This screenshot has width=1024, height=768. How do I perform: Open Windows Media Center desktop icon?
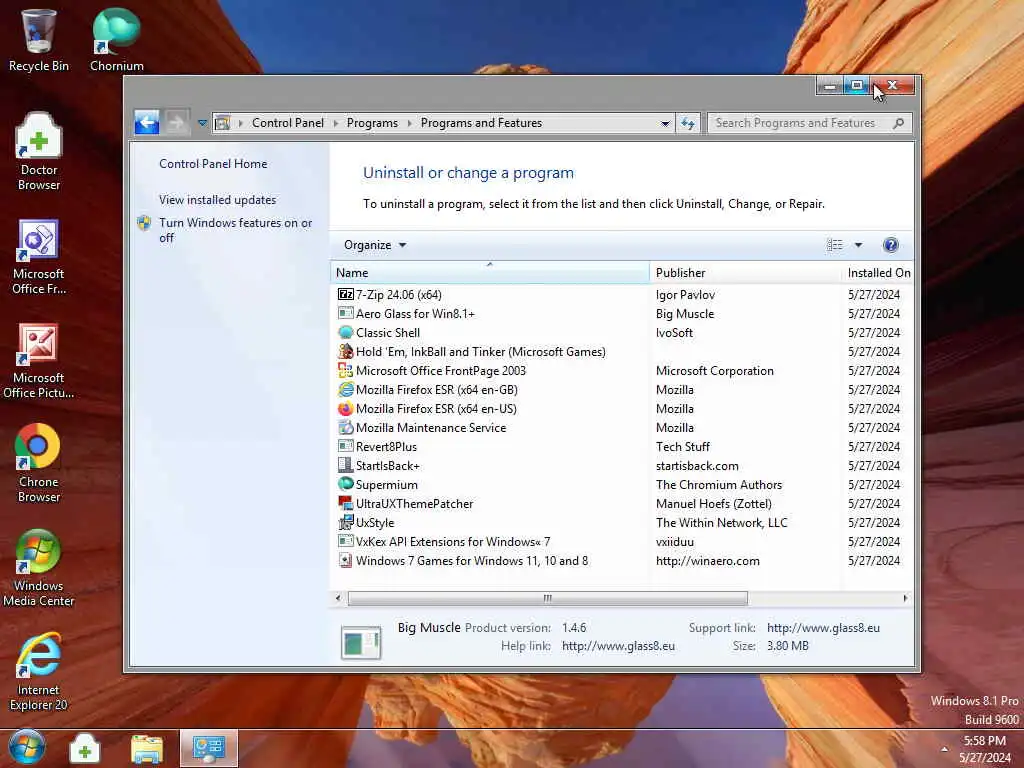click(x=39, y=567)
